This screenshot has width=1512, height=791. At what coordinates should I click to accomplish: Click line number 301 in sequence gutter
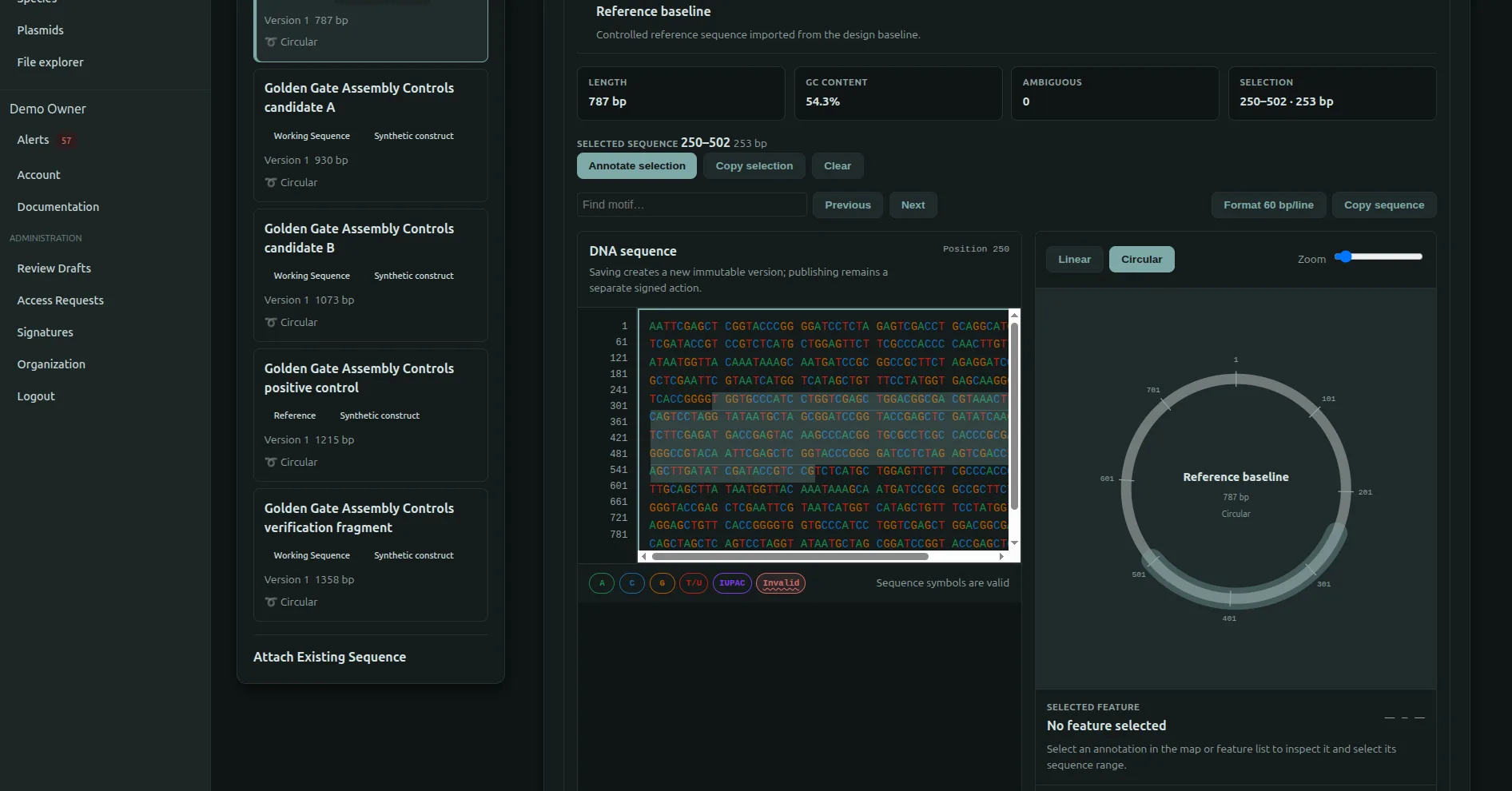(x=619, y=406)
